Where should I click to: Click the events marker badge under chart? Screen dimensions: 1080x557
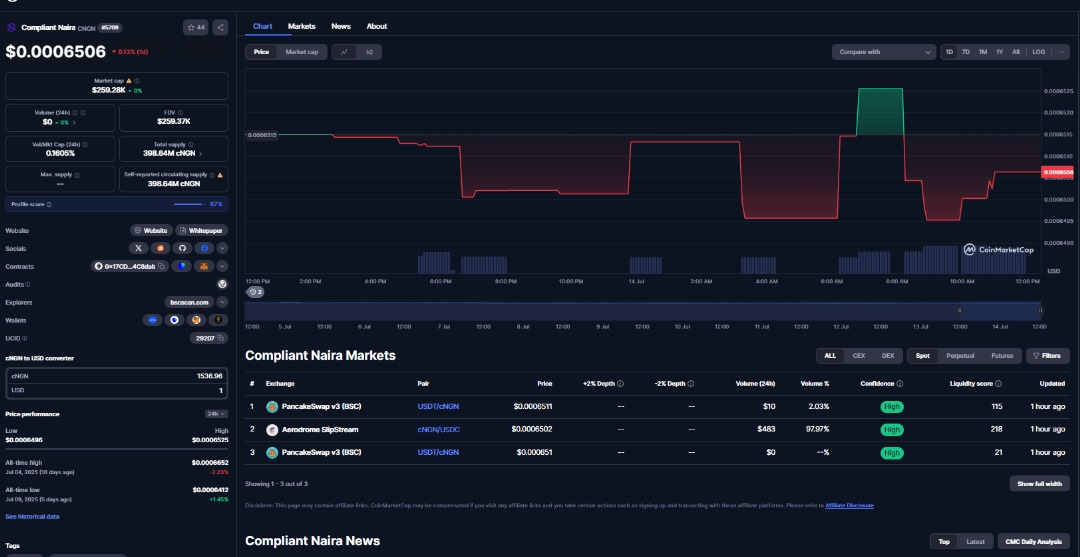pyautogui.click(x=255, y=292)
